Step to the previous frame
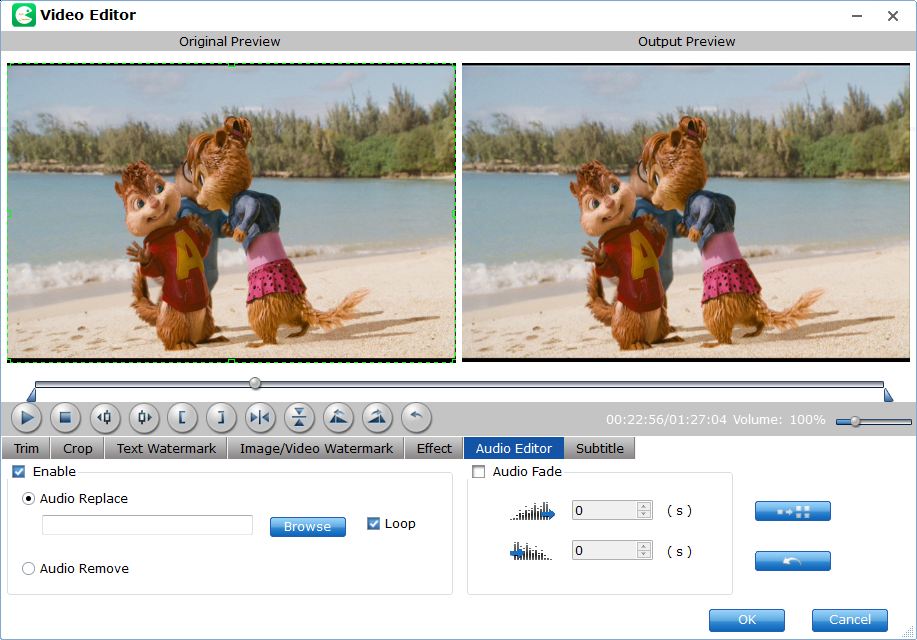917x640 pixels. (105, 417)
